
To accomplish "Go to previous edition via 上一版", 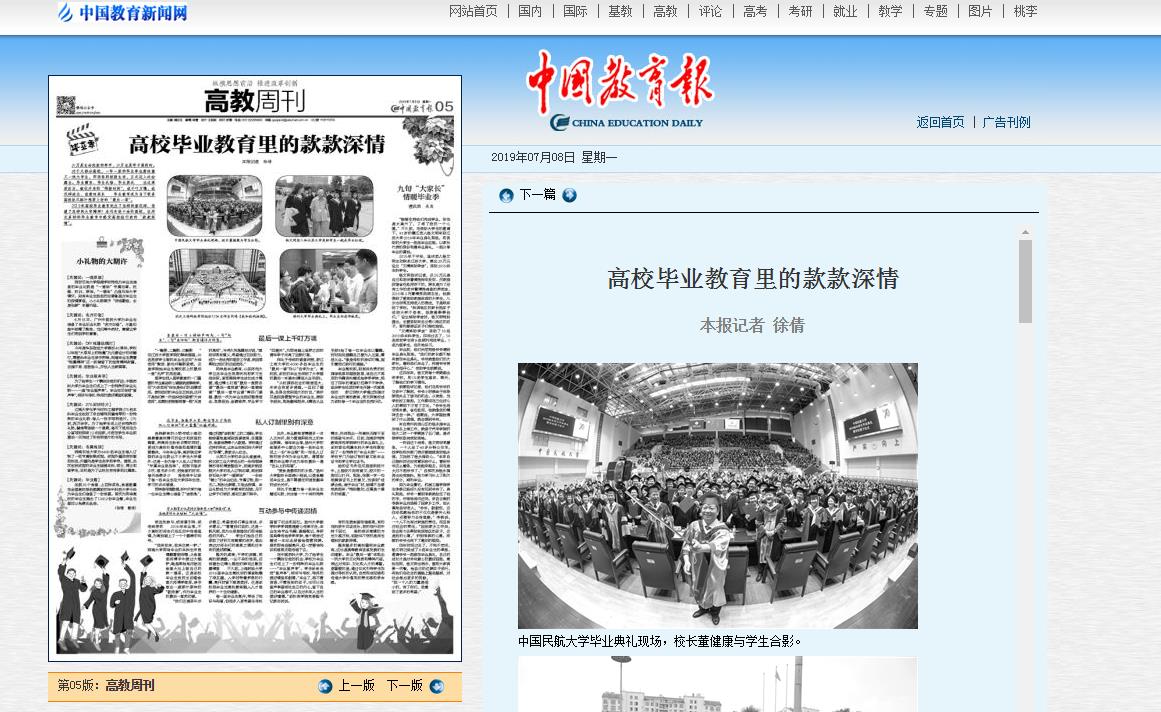I will tap(356, 686).
